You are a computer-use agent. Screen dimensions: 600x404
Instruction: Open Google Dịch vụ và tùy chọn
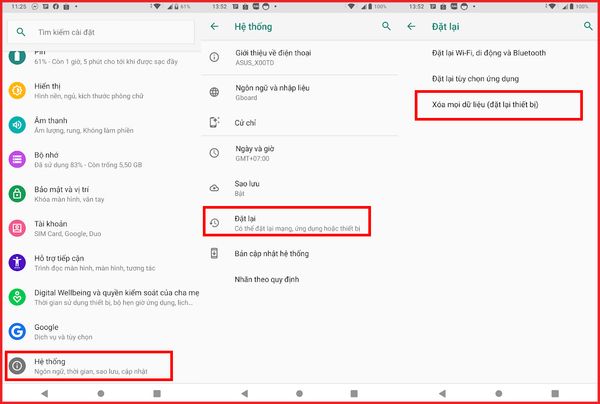click(102, 332)
